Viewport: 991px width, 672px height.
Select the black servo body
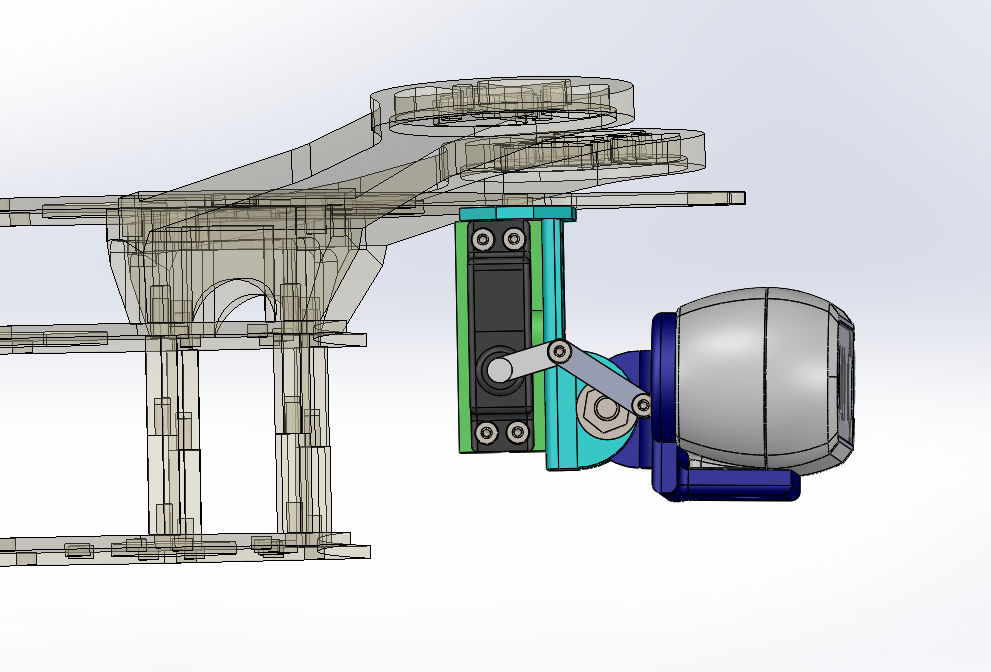pyautogui.click(x=500, y=300)
